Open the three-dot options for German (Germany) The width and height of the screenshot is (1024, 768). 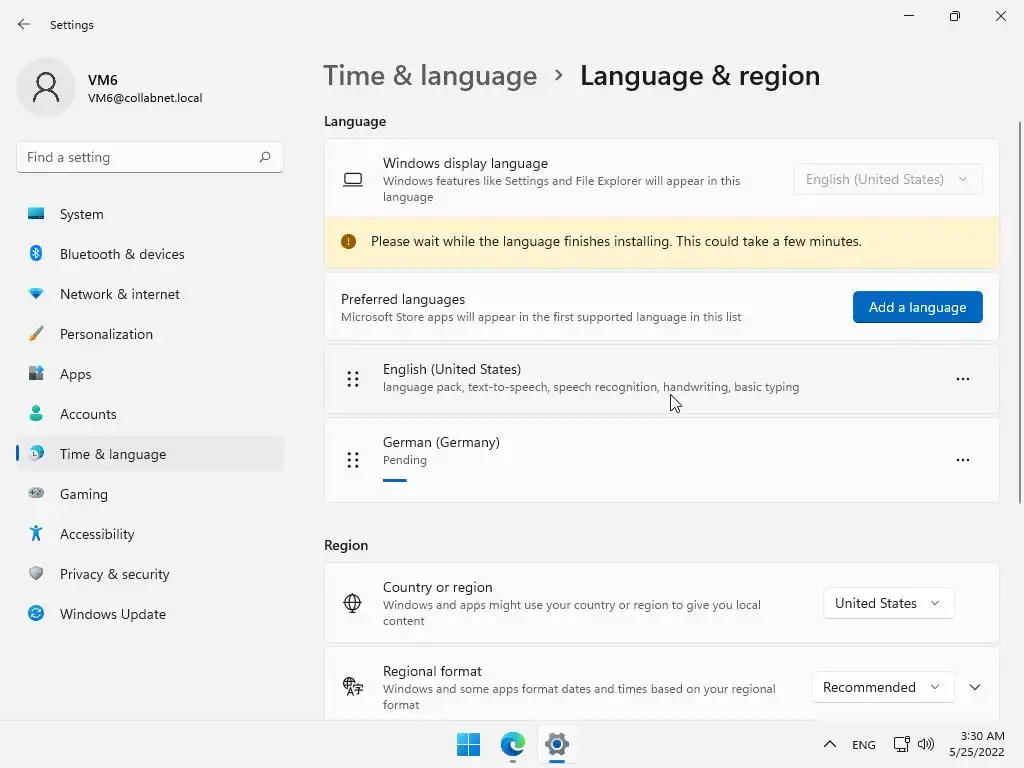[963, 460]
